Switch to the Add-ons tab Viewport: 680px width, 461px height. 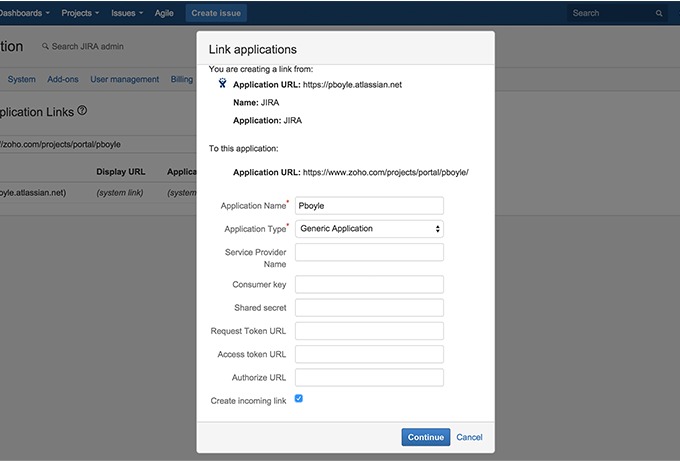(x=63, y=79)
